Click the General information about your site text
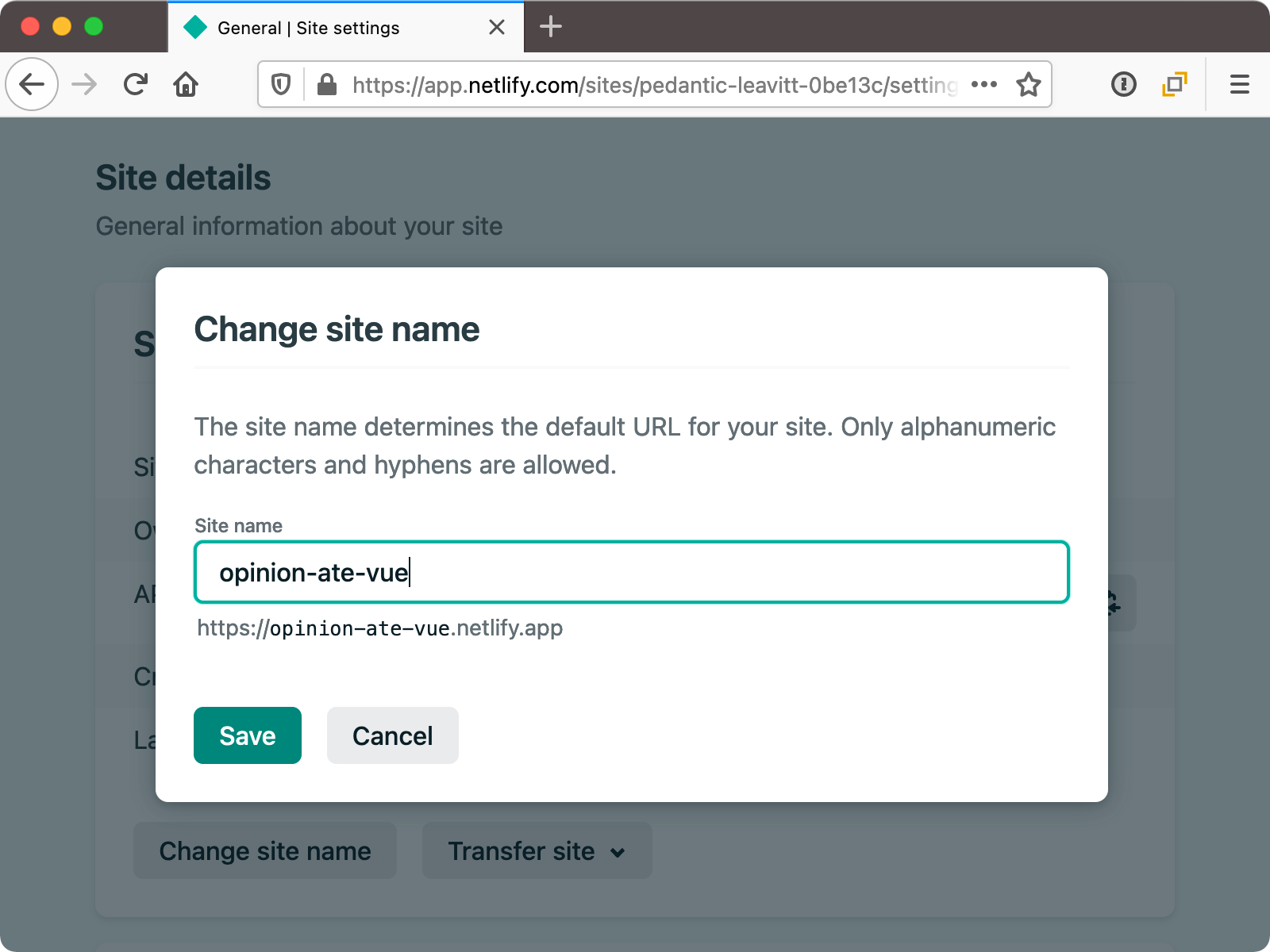Image resolution: width=1270 pixels, height=952 pixels. point(299,226)
